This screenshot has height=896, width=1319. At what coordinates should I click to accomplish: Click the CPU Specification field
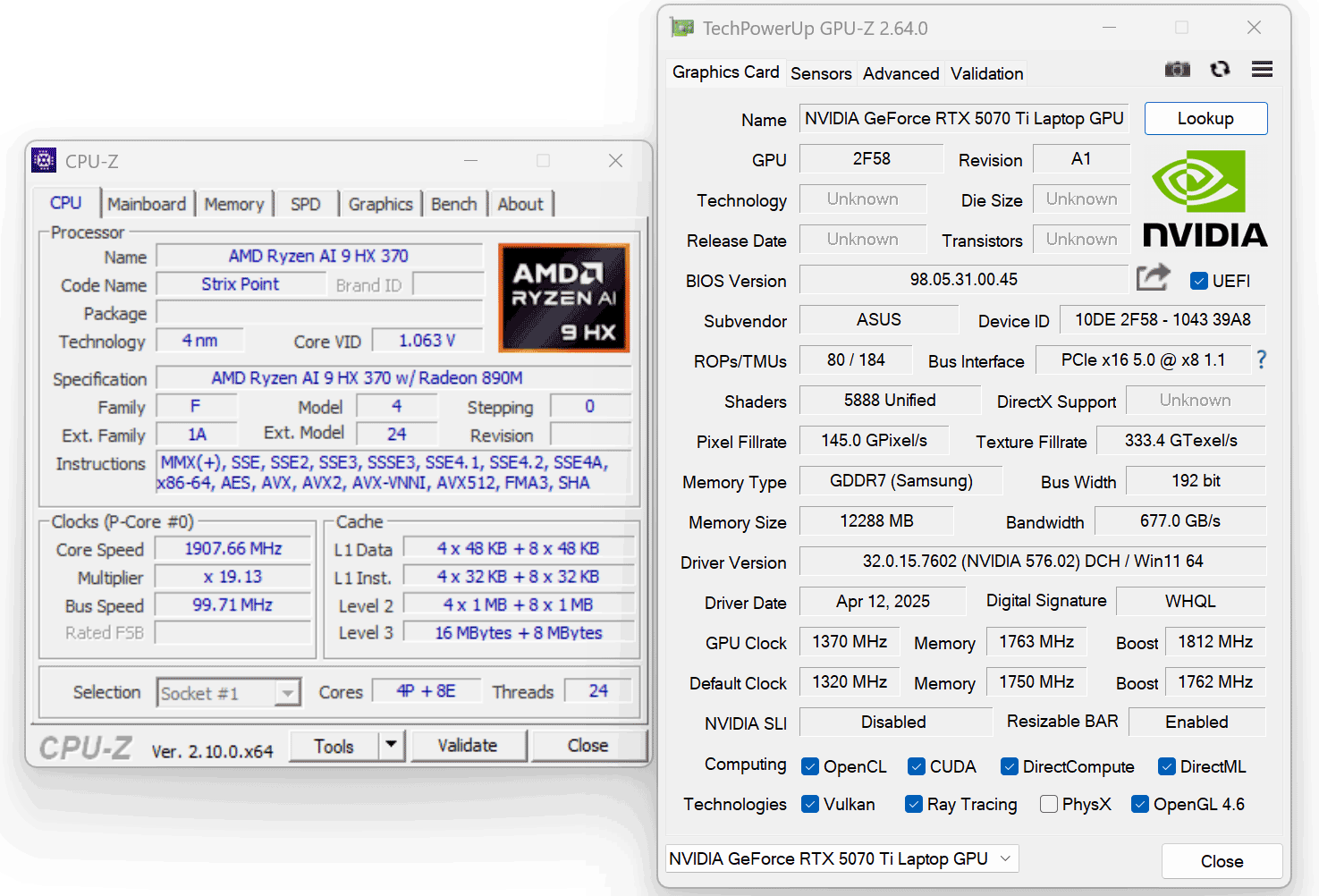[x=393, y=378]
